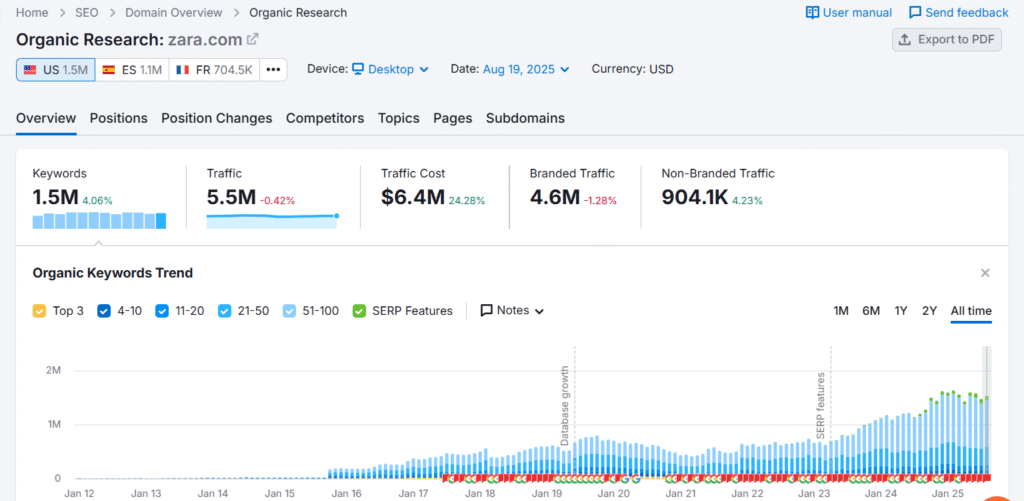Select the All time range
Image resolution: width=1024 pixels, height=501 pixels.
point(971,311)
